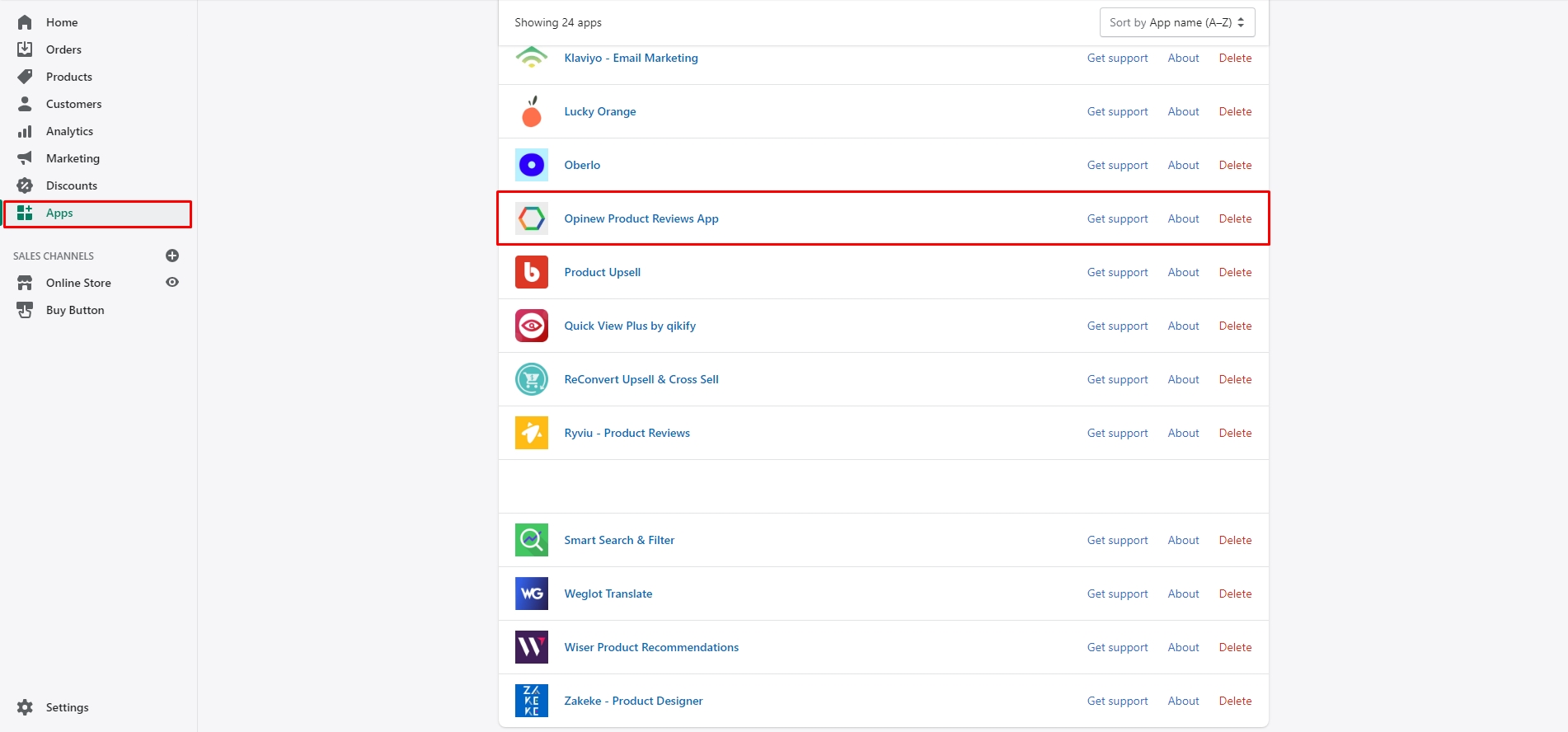Click the Smart Search & Filter logo
Screen dimensions: 1568x732
pyautogui.click(x=532, y=540)
